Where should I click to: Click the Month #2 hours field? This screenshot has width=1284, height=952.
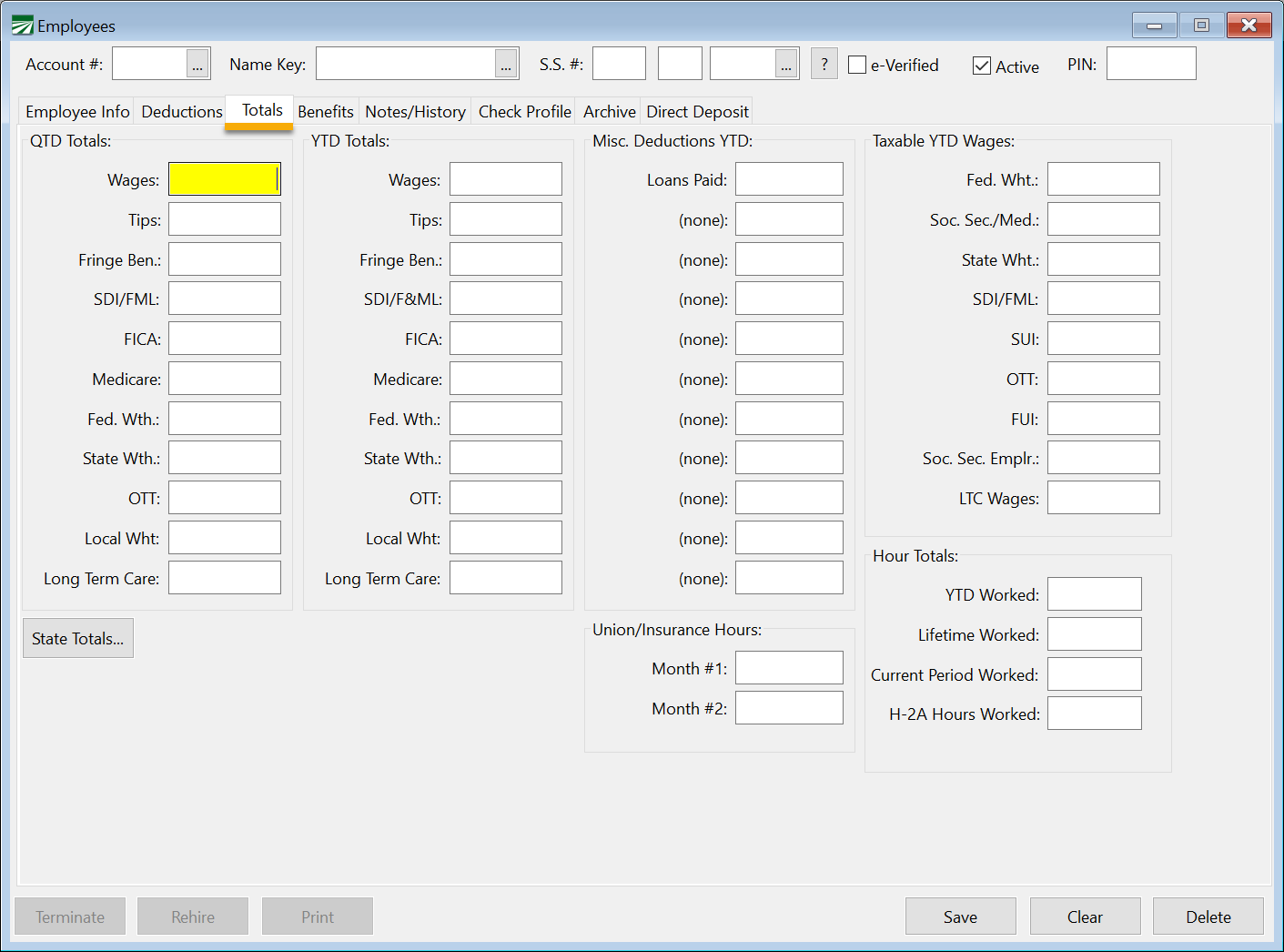pyautogui.click(x=789, y=708)
